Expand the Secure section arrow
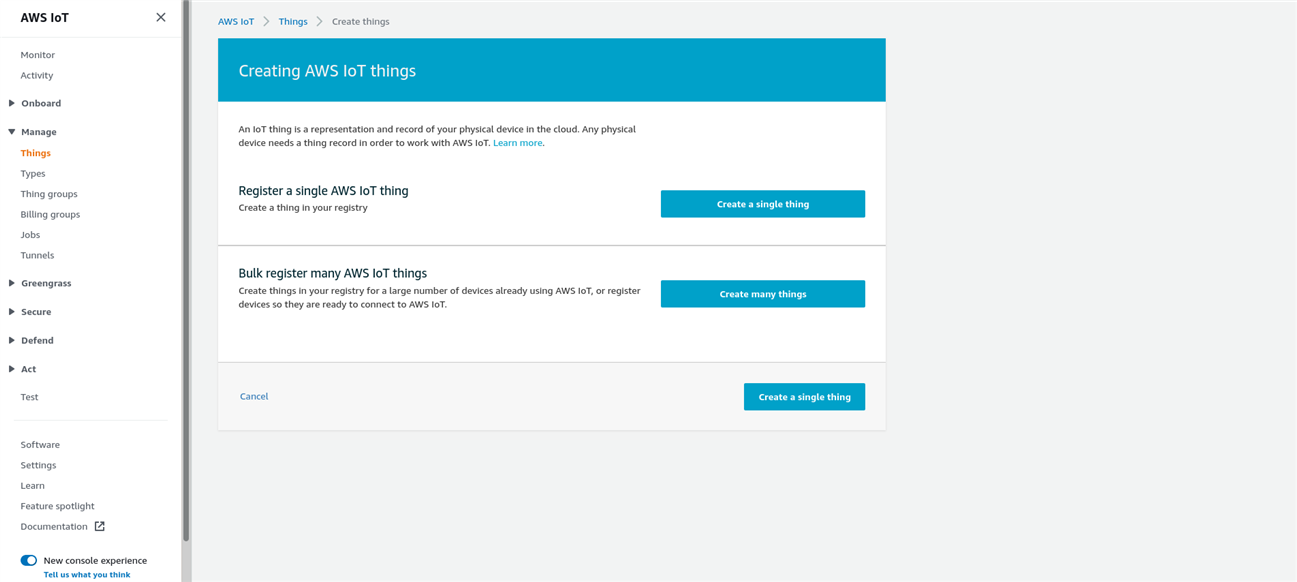The height and width of the screenshot is (582, 1297). pyautogui.click(x=12, y=312)
